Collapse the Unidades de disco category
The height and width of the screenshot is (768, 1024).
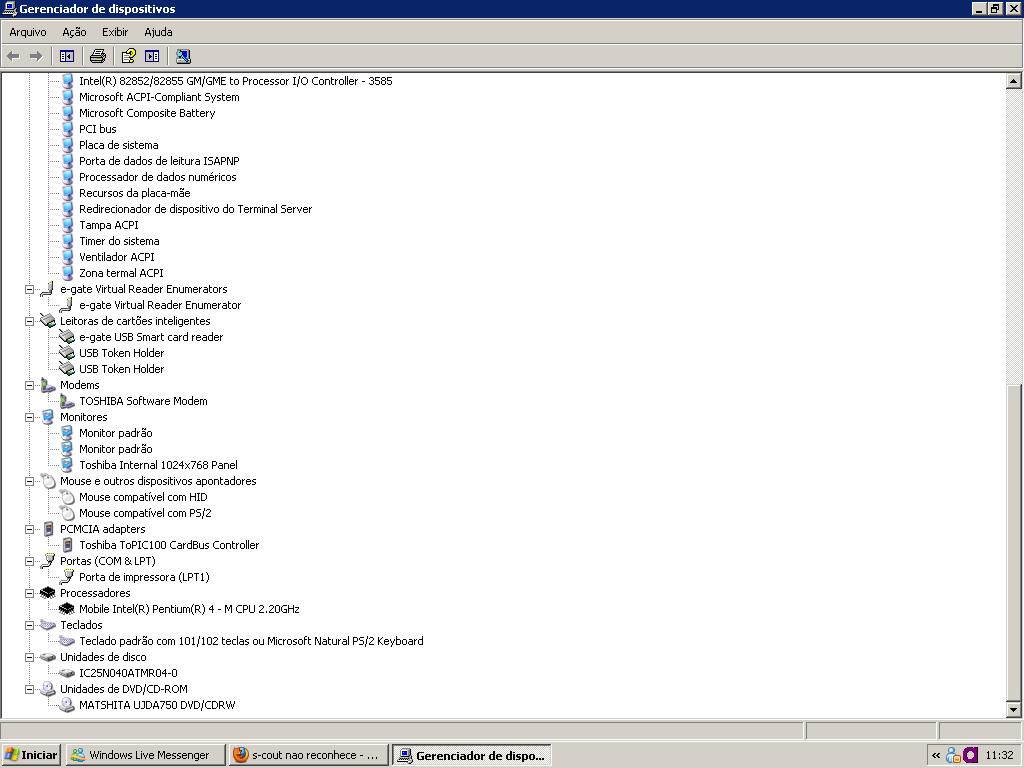click(29, 658)
